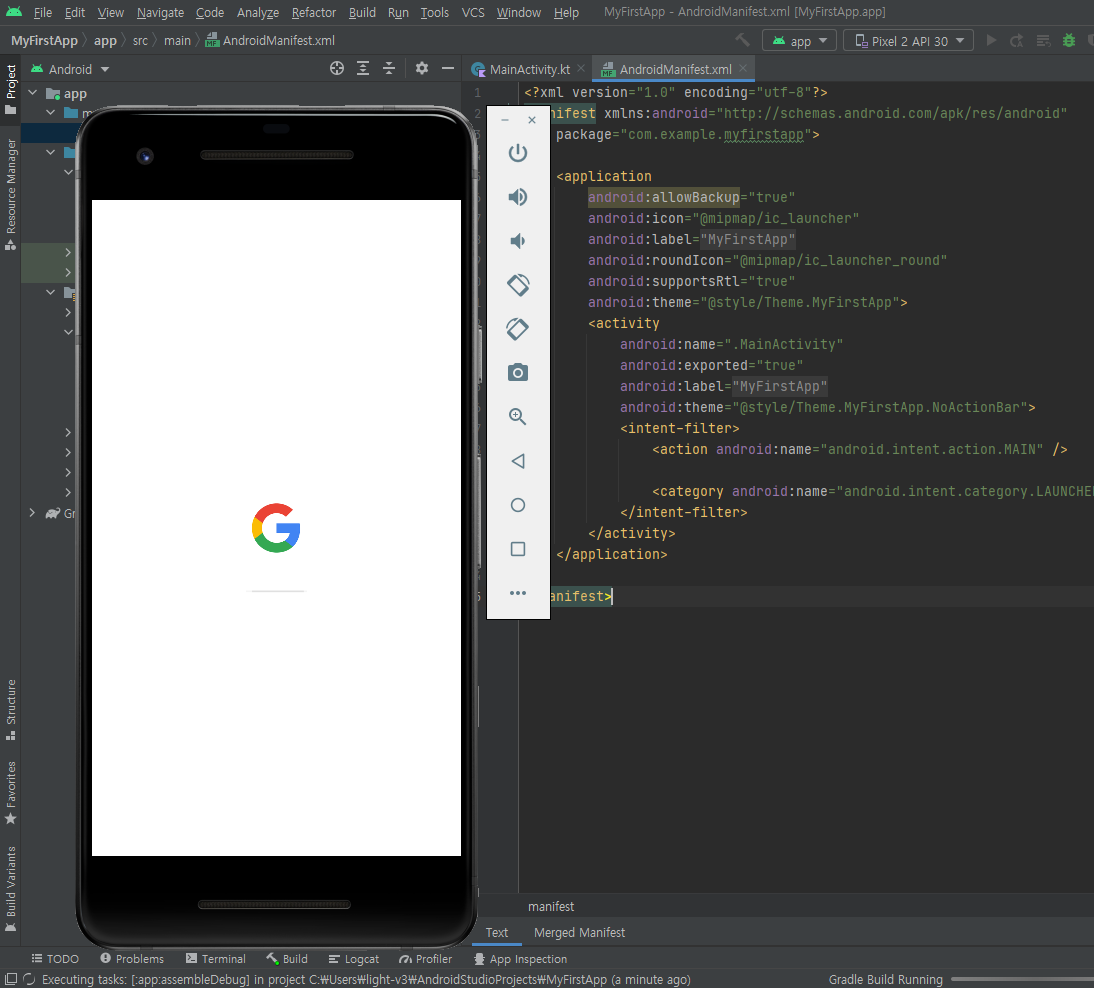Tap emulator Back triangle button

click(x=518, y=461)
